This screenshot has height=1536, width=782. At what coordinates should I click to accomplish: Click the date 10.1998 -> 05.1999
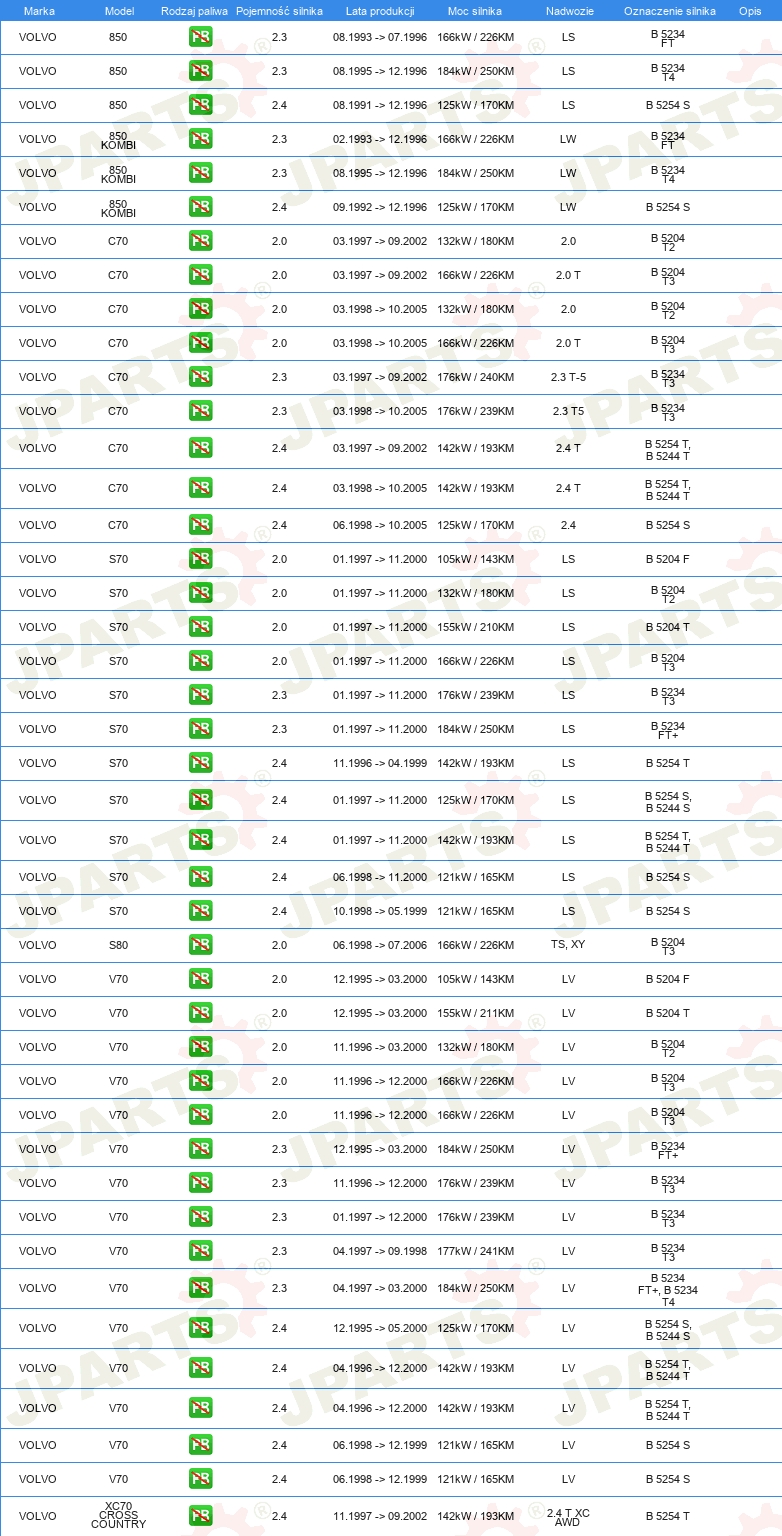(380, 912)
